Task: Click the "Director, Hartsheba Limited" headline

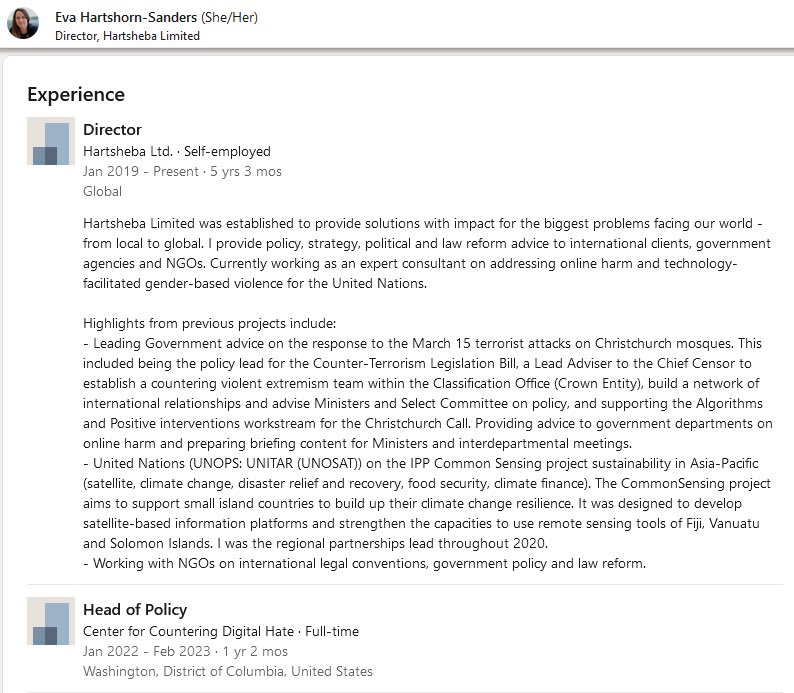Action: point(127,35)
